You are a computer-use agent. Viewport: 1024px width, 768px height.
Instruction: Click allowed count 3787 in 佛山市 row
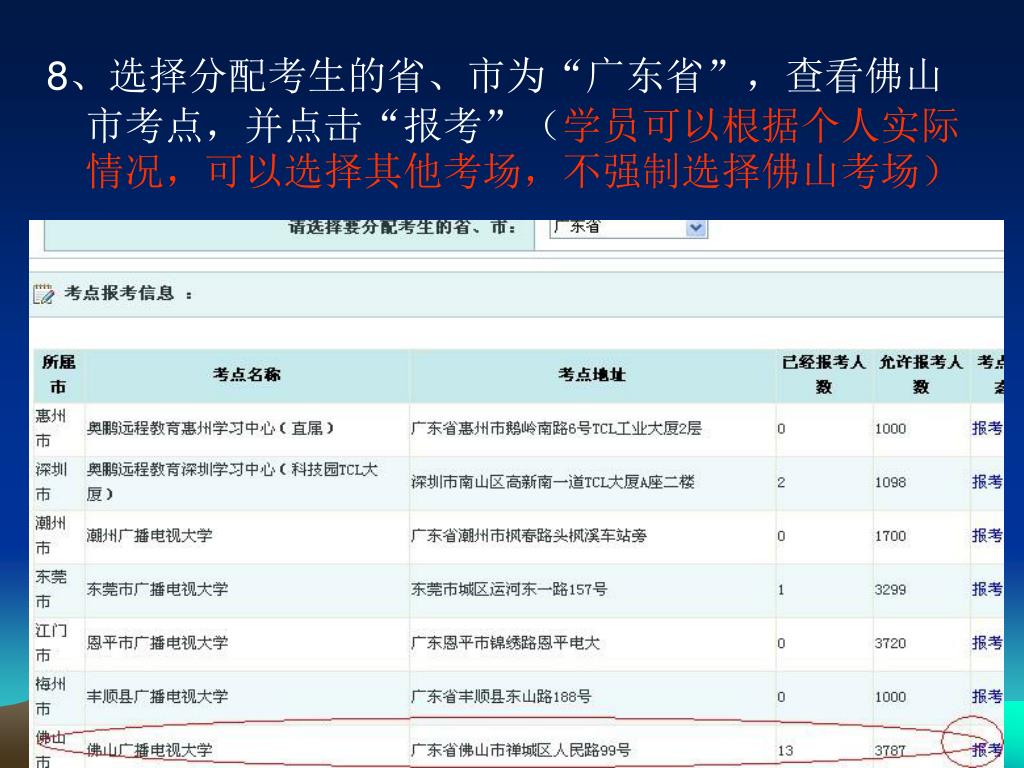[891, 750]
